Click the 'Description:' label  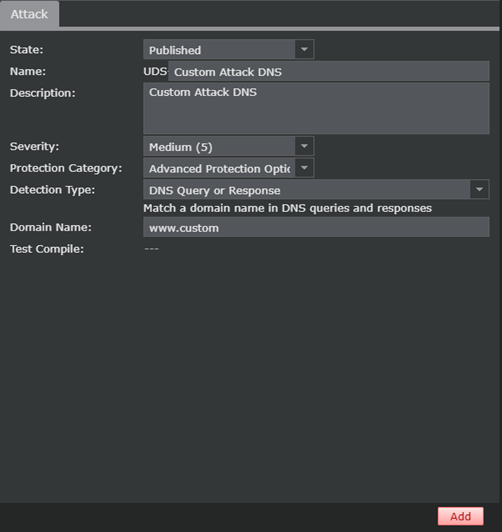[x=42, y=93]
